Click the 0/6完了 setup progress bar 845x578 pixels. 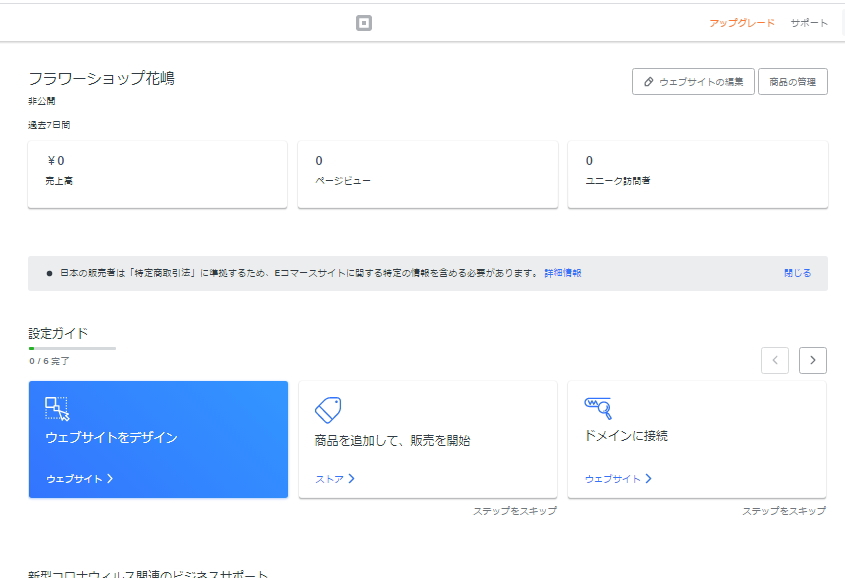pos(70,348)
